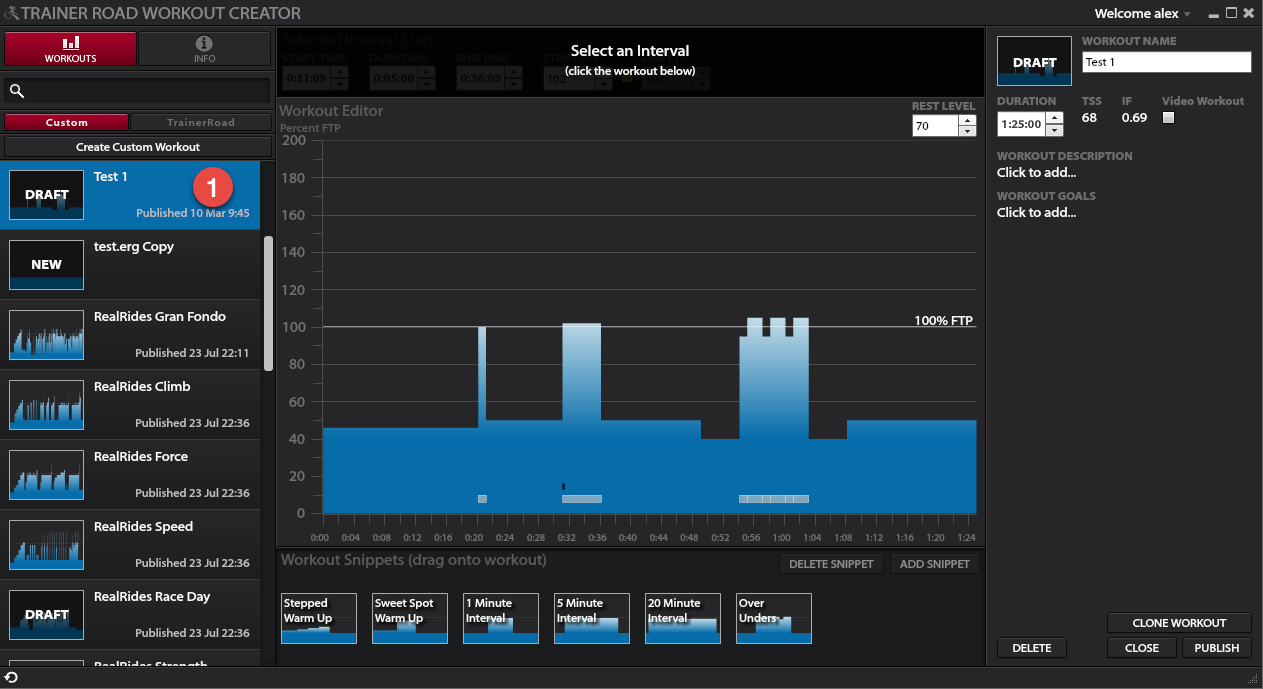Open the RealRides Speed workout

130,545
